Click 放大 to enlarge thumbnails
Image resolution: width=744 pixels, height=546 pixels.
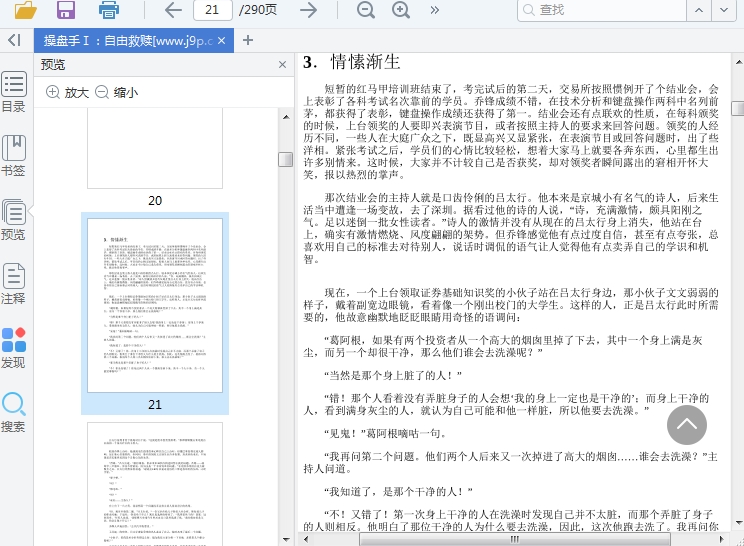67,93
